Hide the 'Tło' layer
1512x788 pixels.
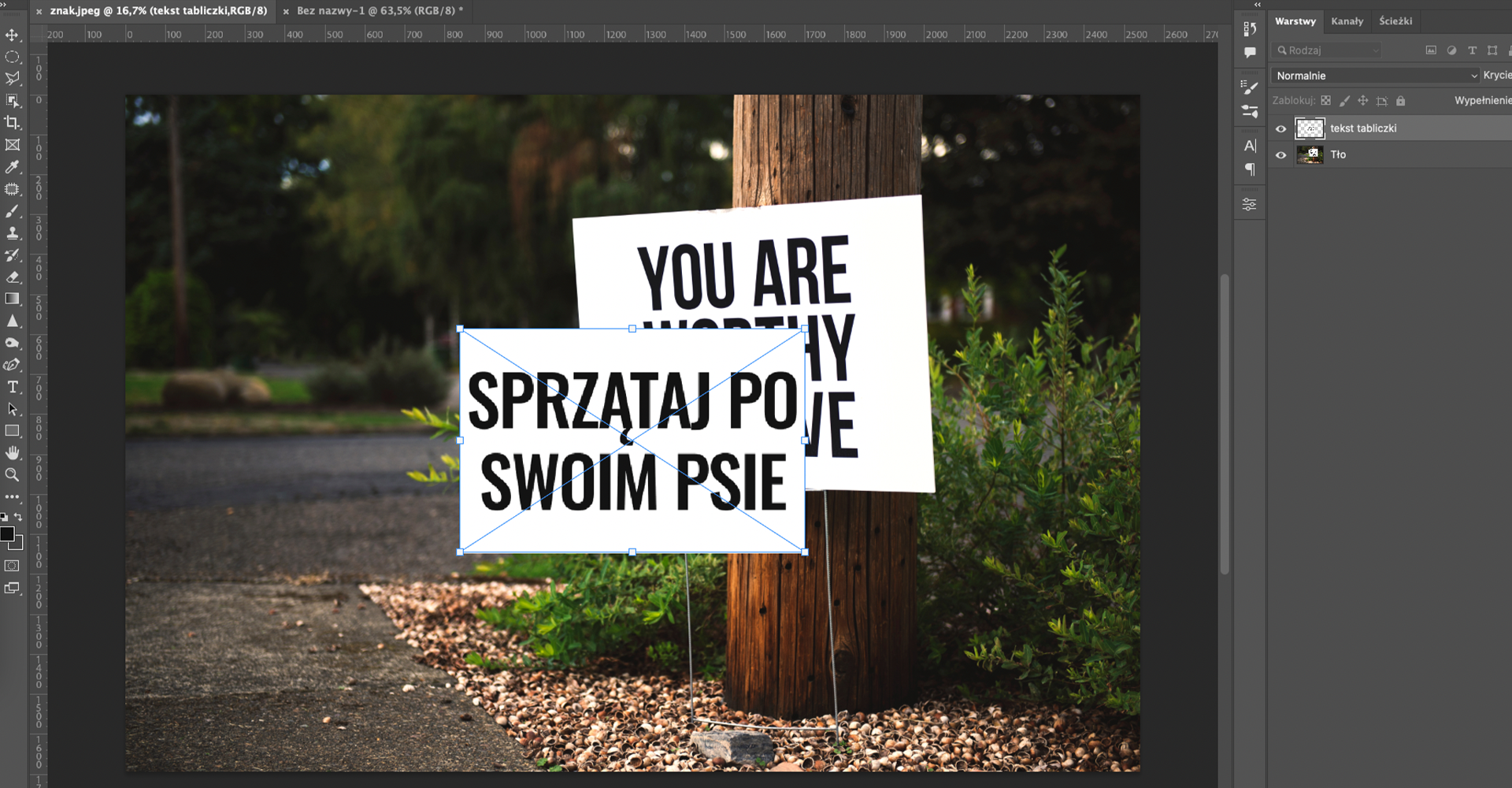pos(1281,155)
